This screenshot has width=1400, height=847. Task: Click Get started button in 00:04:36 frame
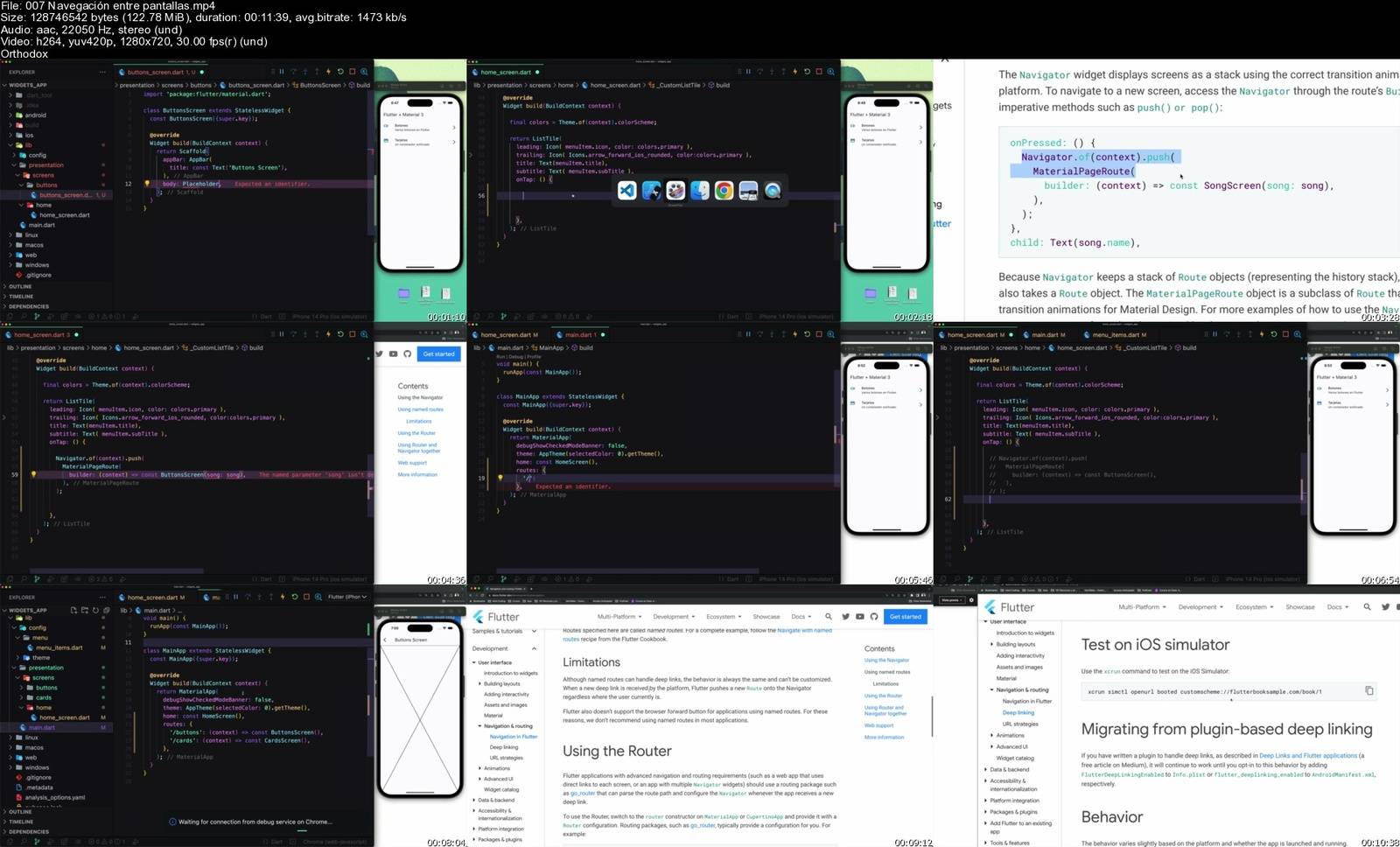click(438, 353)
